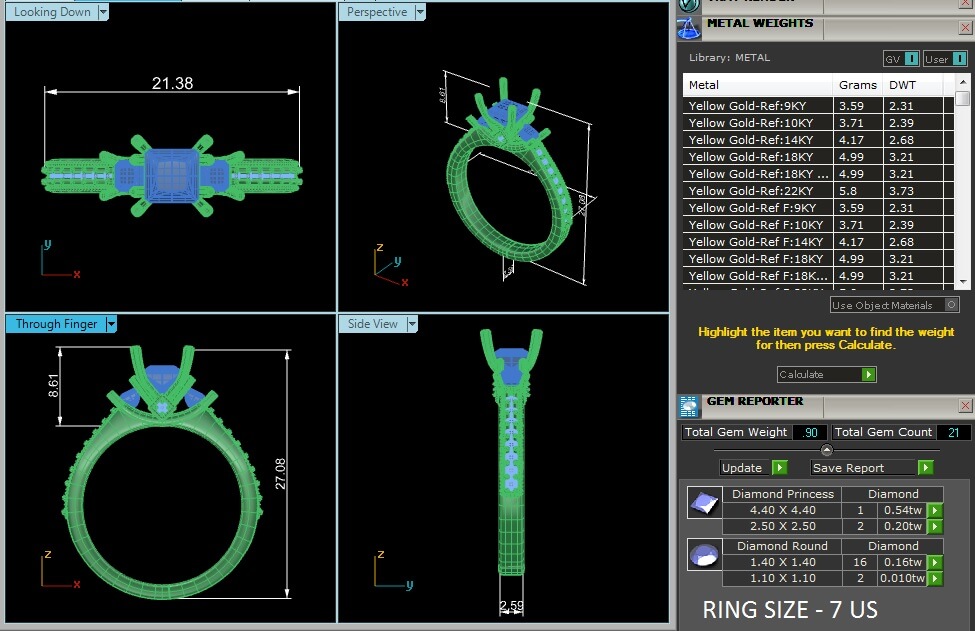The image size is (975, 631).
Task: Select Yellow Gold-Ref:9KY row
Action: [818, 106]
